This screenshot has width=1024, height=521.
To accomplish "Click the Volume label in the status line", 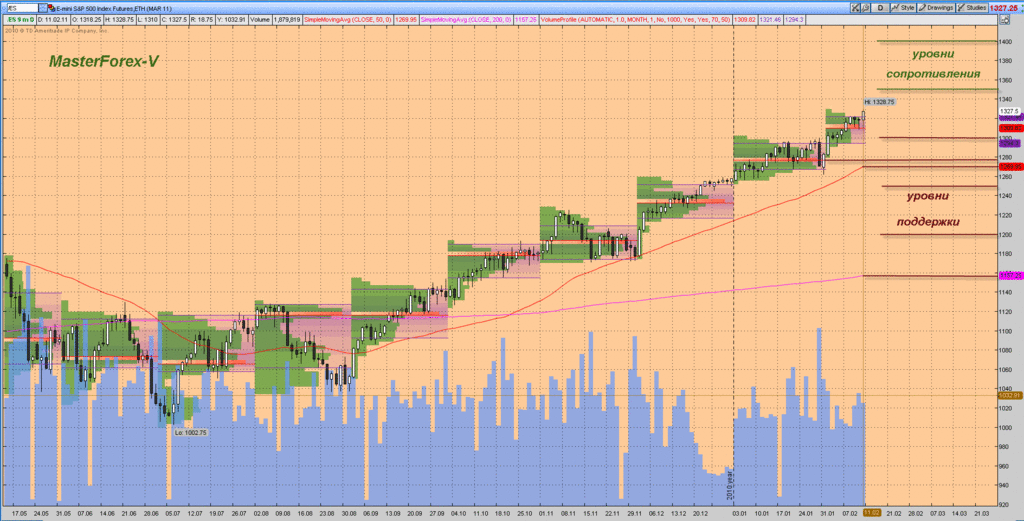I will tap(260, 20).
